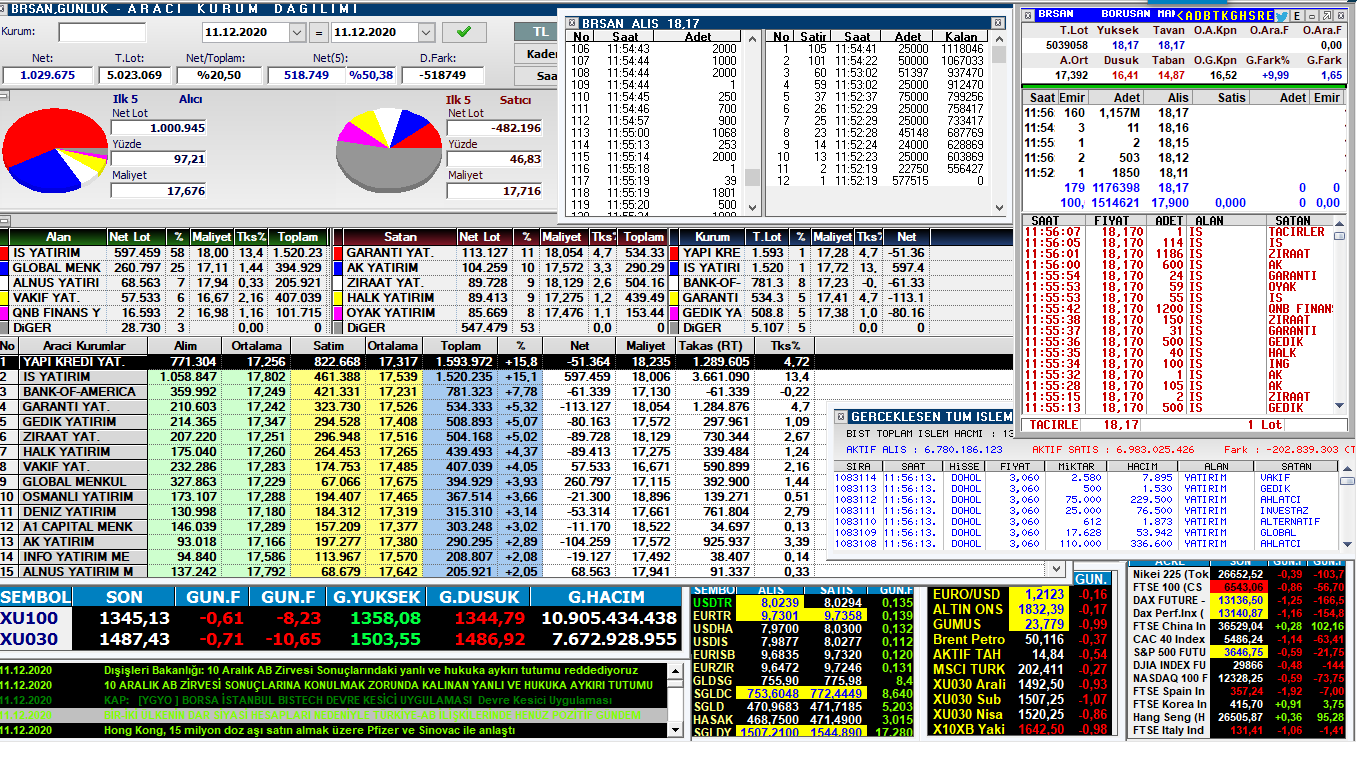
Task: Click MSCI TURK row
Action: [x=1019, y=669]
